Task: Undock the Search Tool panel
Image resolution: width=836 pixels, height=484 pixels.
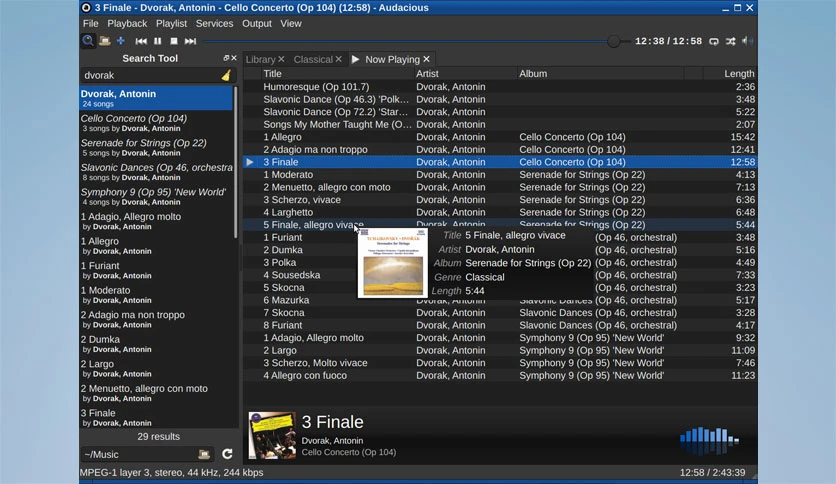Action: pyautogui.click(x=226, y=58)
